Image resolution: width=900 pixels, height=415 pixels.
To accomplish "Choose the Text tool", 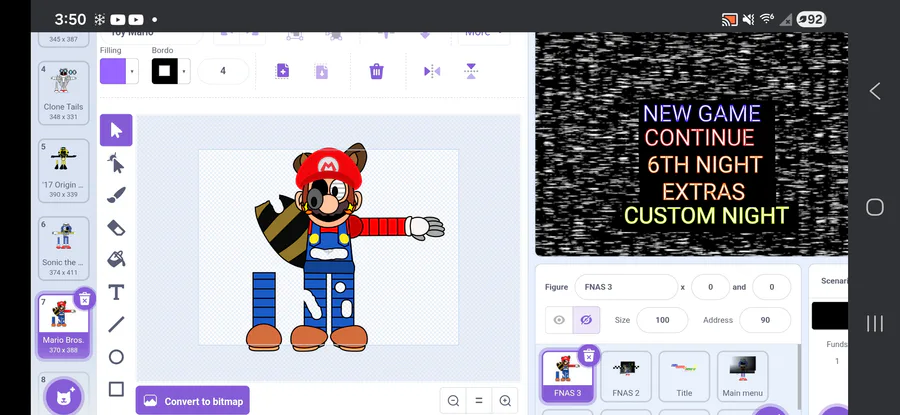I will point(116,292).
